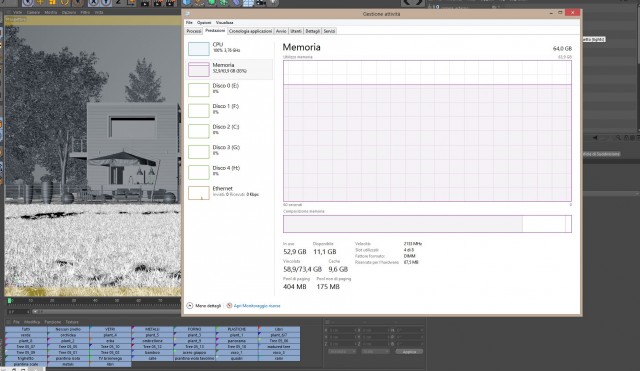This screenshot has height=371, width=640.
Task: Select the CPU performance graph entry
Action: 230,48
